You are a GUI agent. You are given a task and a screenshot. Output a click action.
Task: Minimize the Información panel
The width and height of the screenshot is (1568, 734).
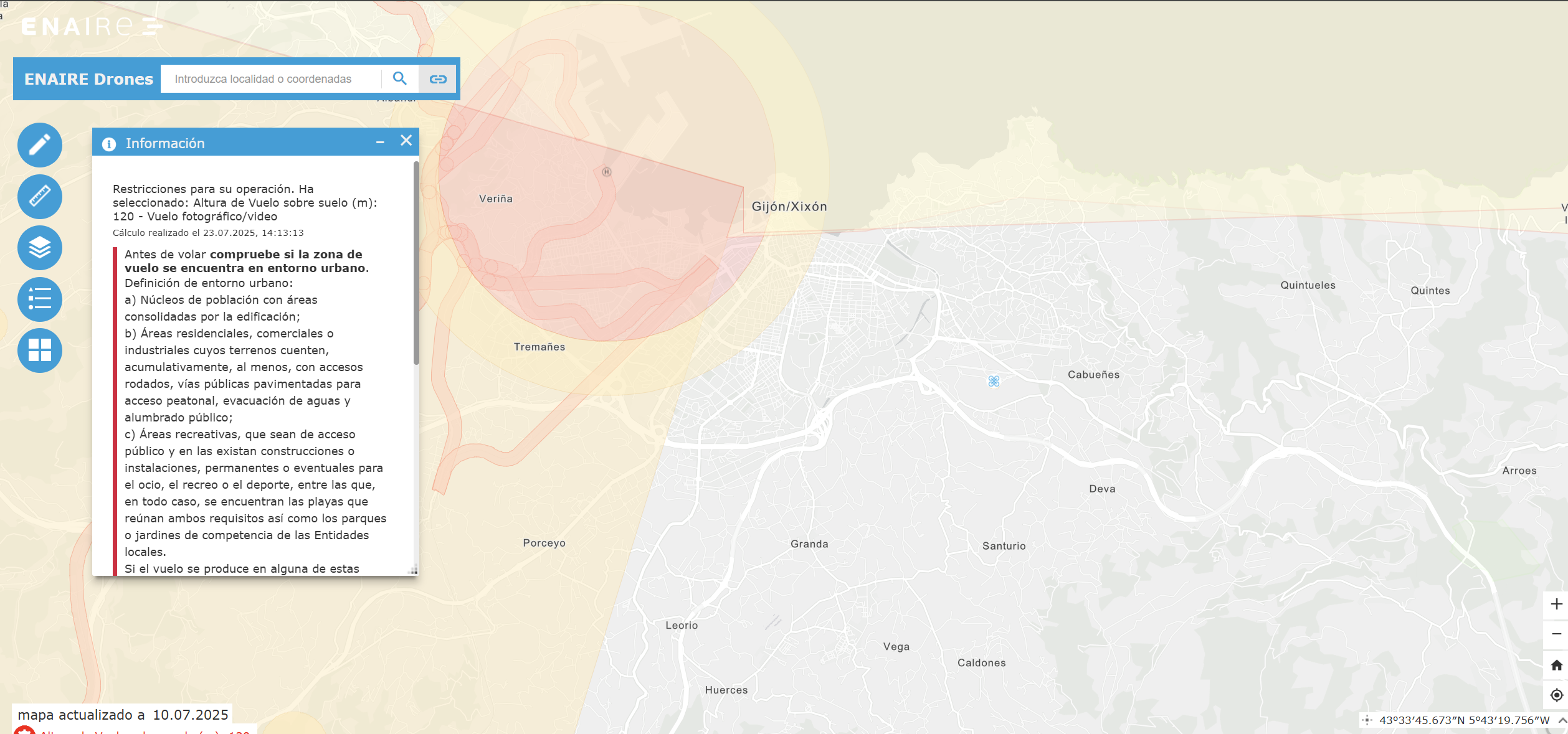[380, 143]
